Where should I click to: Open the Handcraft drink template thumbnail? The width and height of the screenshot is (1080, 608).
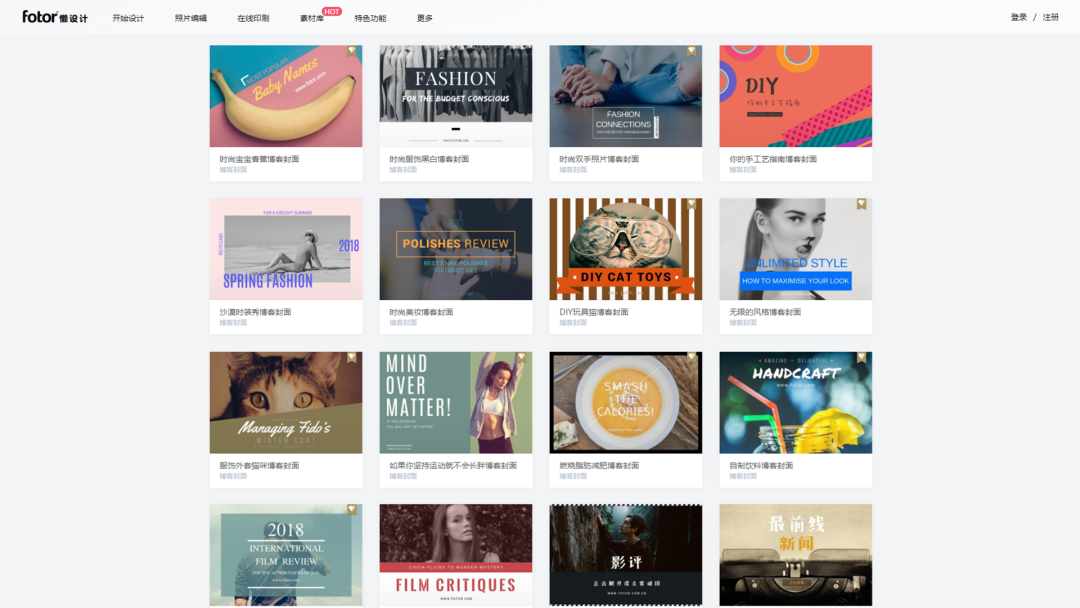coord(796,403)
